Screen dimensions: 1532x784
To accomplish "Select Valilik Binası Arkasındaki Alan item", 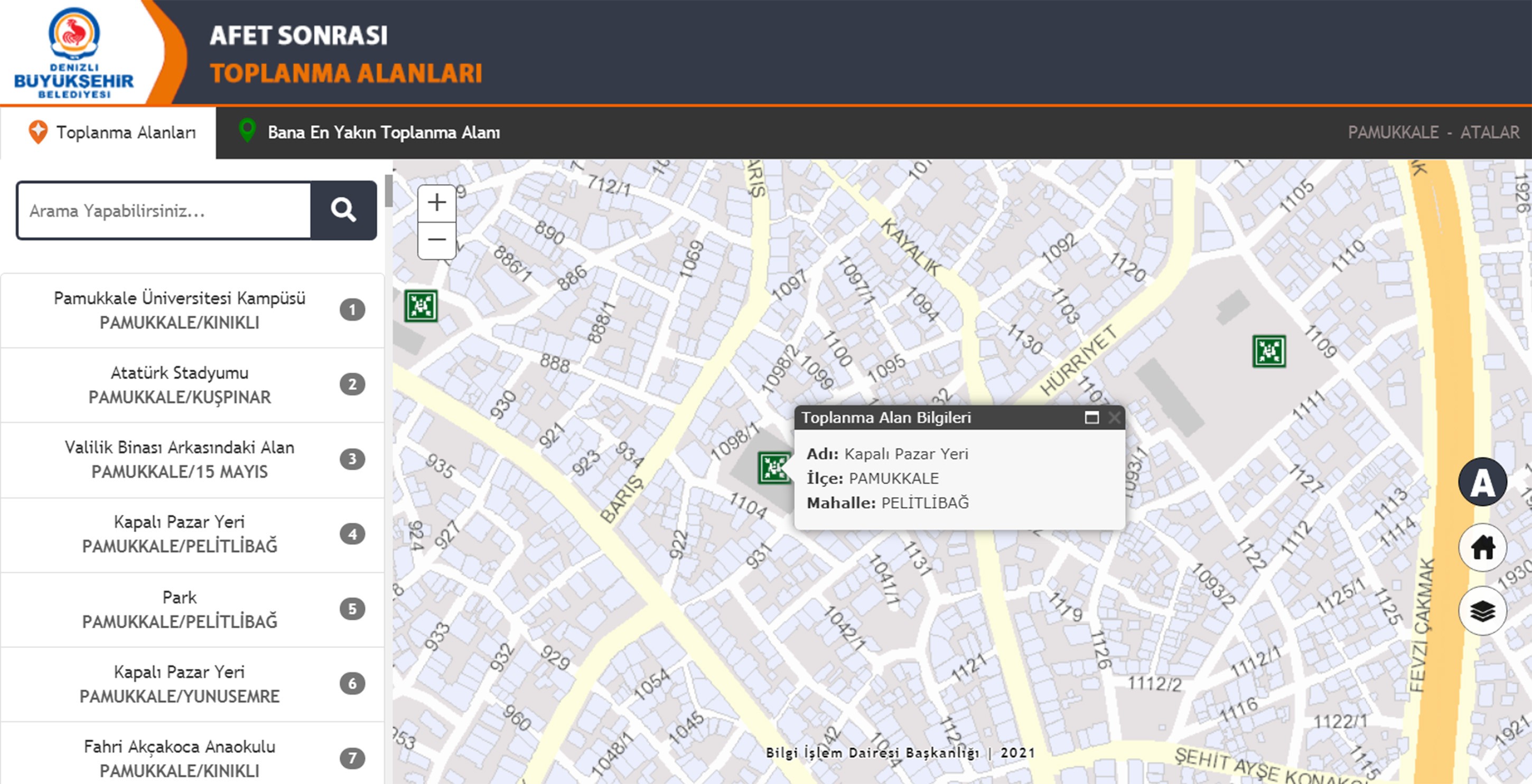I will coord(192,459).
